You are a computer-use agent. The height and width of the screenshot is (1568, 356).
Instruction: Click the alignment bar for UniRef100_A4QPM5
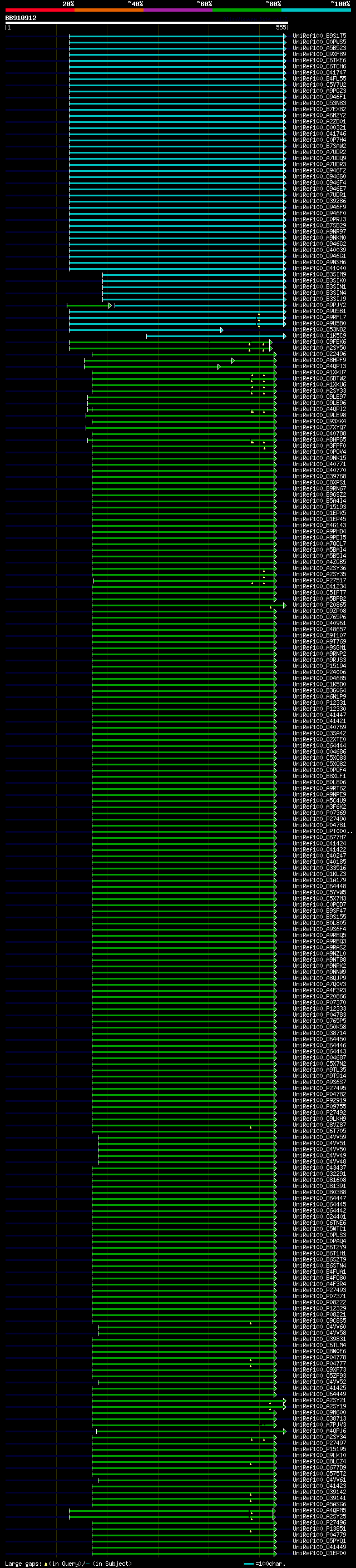(173, 1510)
